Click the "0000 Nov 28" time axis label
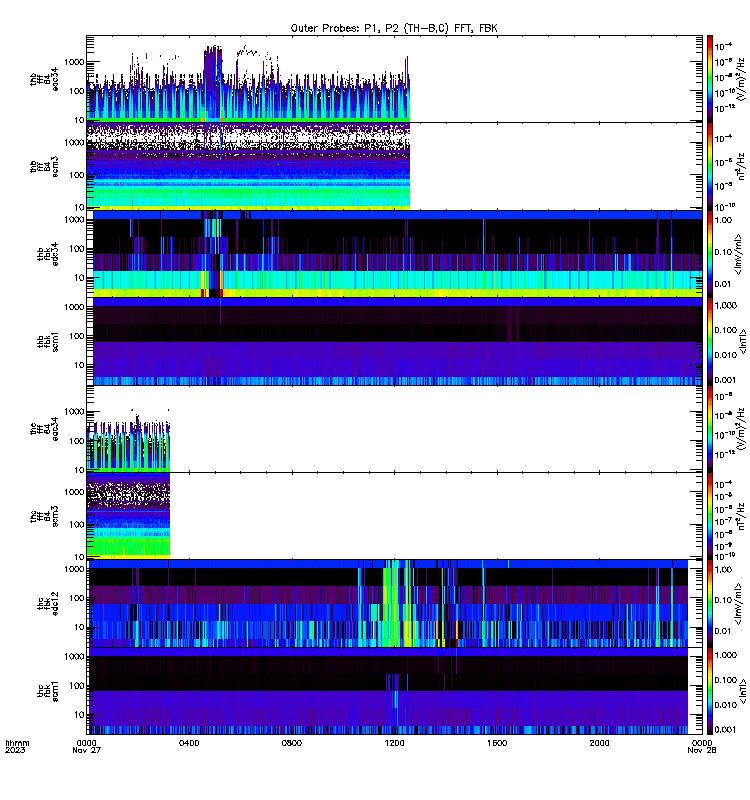Screen dimensions: 750x800 [702, 746]
